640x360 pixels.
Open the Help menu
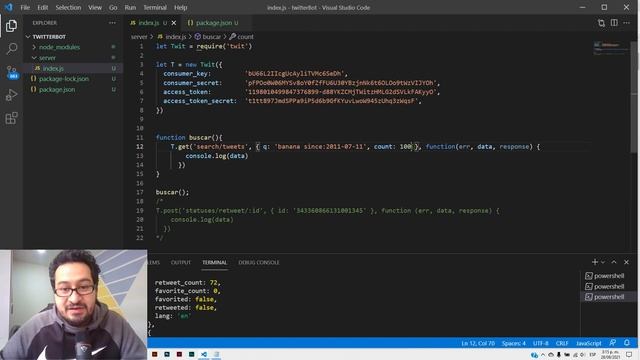[x=180, y=7]
